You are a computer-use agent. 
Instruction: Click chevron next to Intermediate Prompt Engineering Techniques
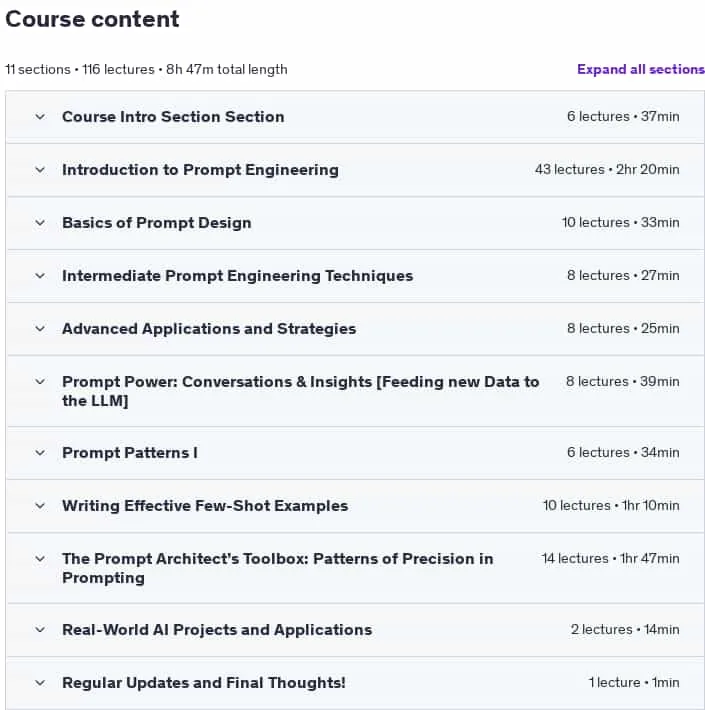[40, 276]
